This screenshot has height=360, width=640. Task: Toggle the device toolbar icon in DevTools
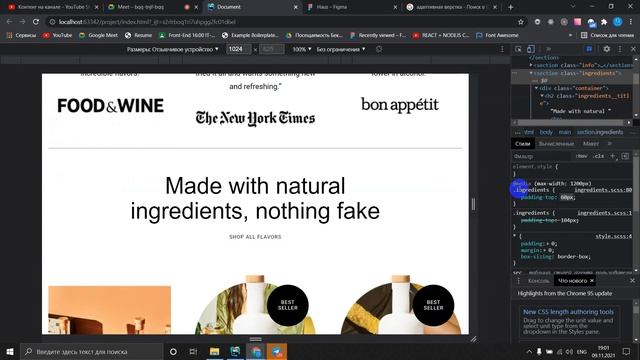[531, 49]
